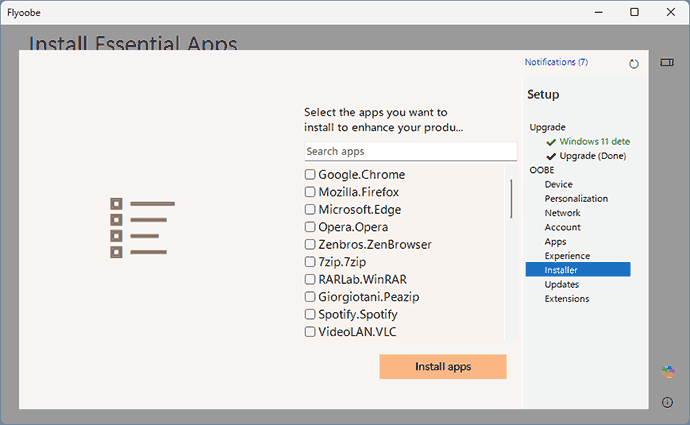Click the panel toggle icon at top right
Viewport: 690px width, 425px height.
coord(667,62)
